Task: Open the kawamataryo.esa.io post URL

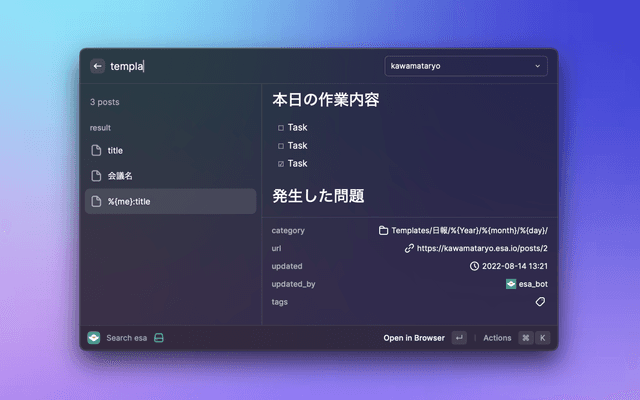Action: pyautogui.click(x=482, y=248)
